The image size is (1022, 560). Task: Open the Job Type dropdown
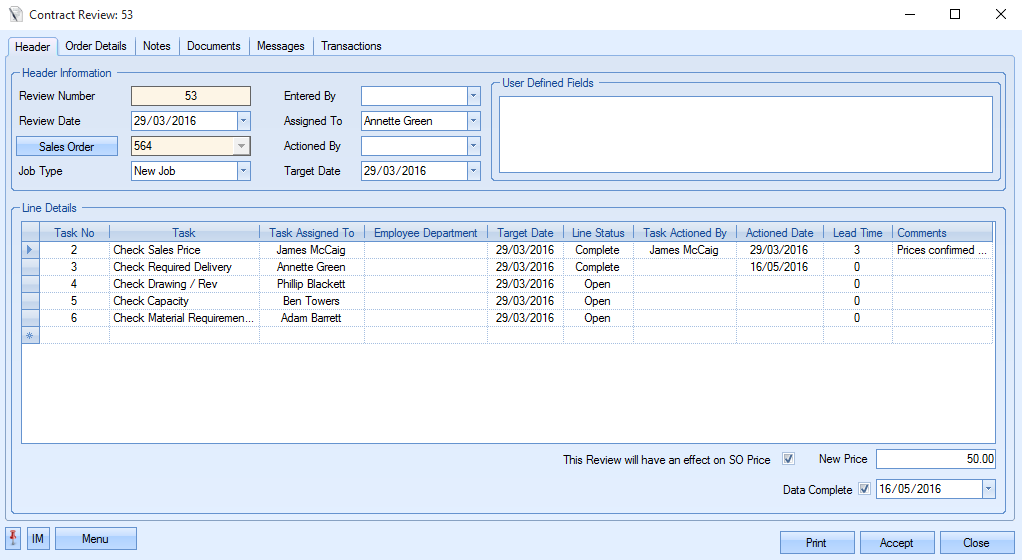243,171
